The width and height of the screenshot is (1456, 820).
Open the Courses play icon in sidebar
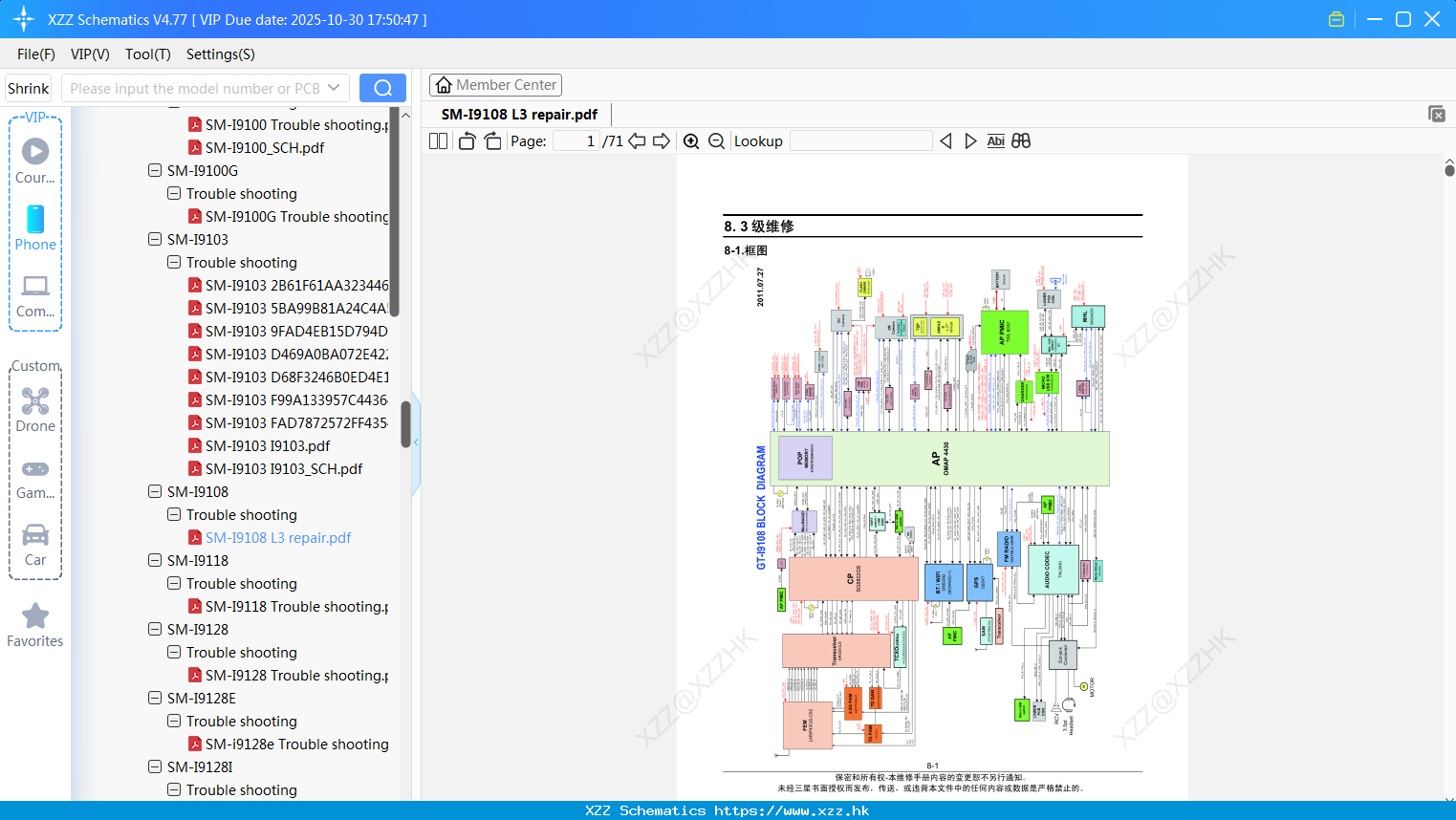coord(35,151)
